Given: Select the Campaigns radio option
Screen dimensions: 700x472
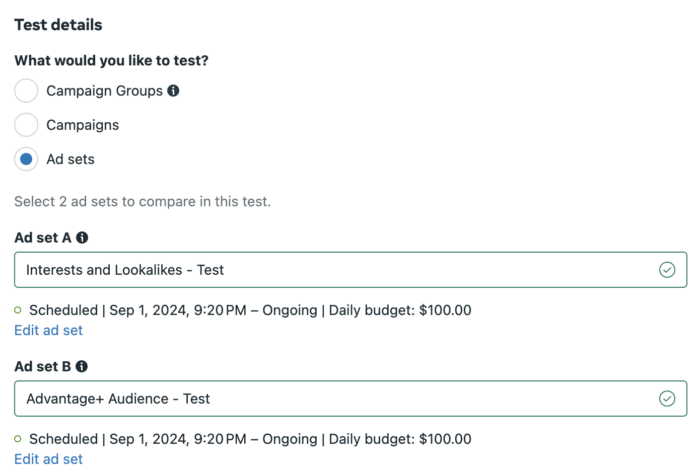Looking at the screenshot, I should pyautogui.click(x=26, y=125).
